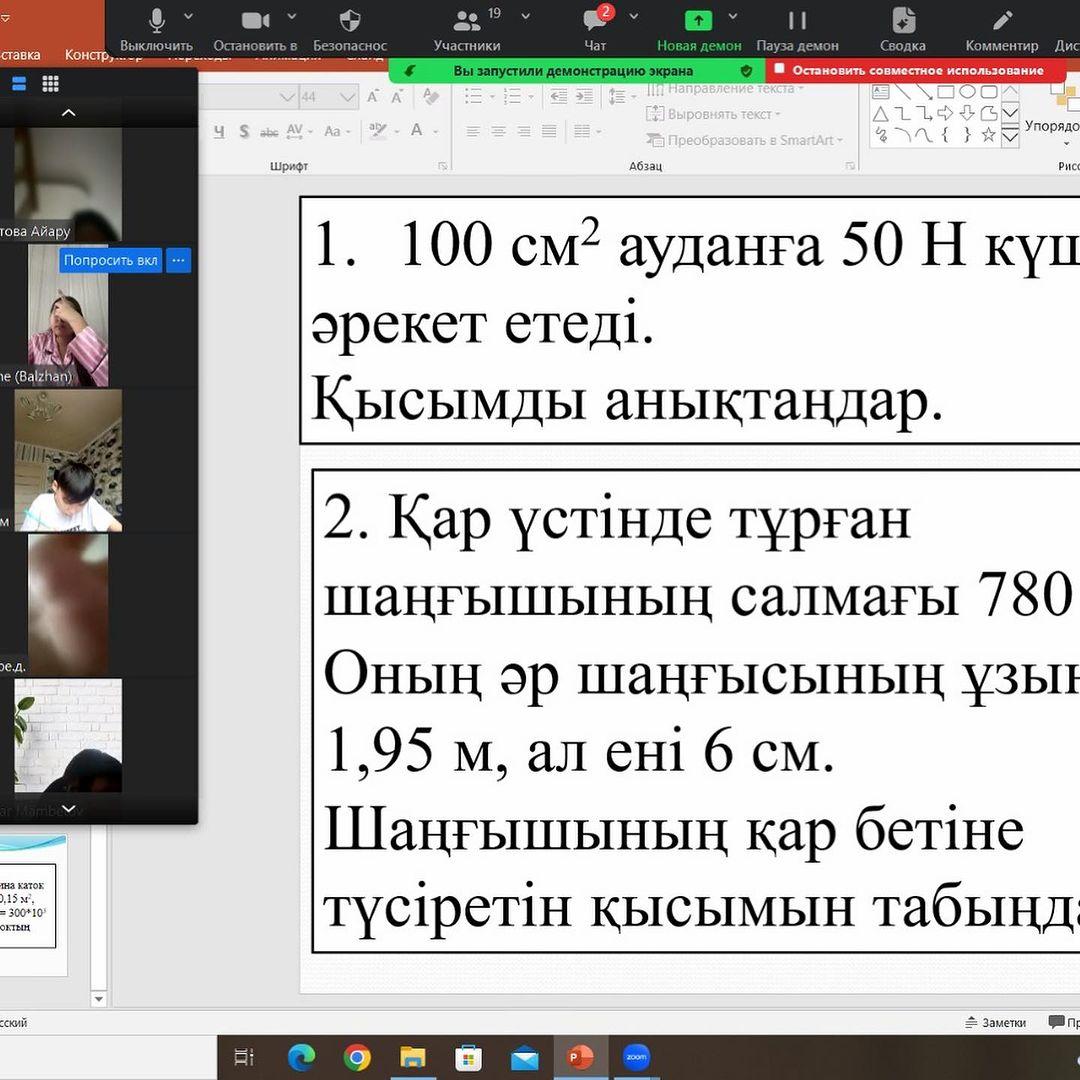Open Zoom app from taskbar
The height and width of the screenshot is (1080, 1080).
coord(636,1057)
